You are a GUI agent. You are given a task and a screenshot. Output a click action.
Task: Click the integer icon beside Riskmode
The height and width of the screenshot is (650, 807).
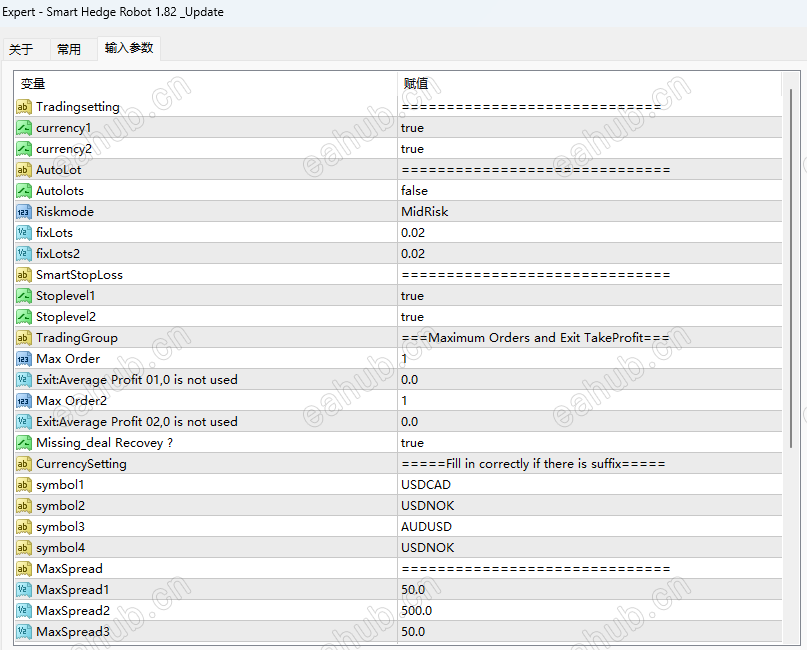point(24,212)
